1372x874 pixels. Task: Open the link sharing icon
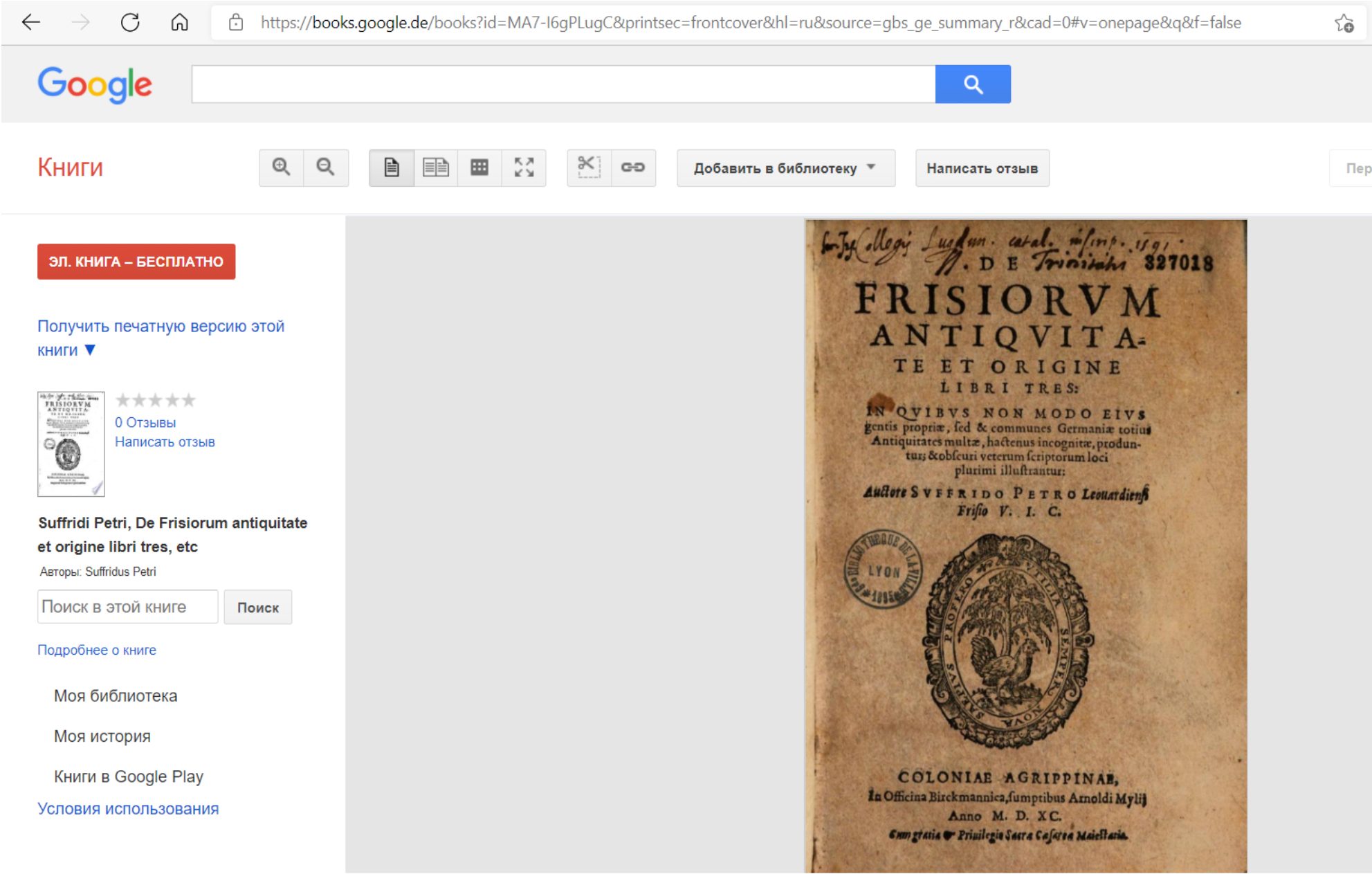pyautogui.click(x=633, y=167)
